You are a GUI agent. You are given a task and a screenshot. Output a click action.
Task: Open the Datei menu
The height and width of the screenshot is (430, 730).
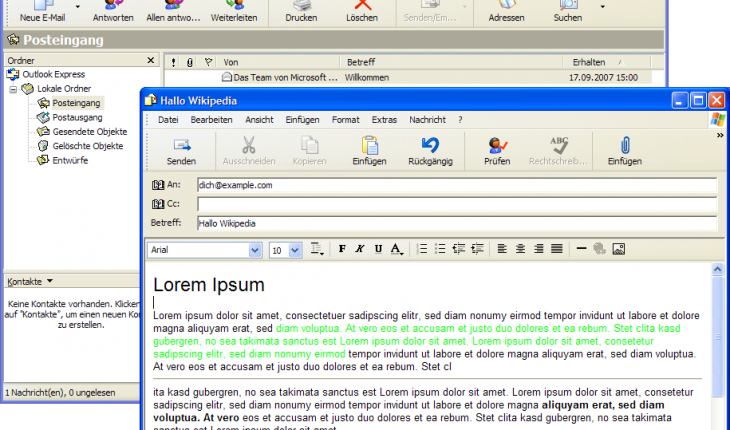click(x=168, y=120)
